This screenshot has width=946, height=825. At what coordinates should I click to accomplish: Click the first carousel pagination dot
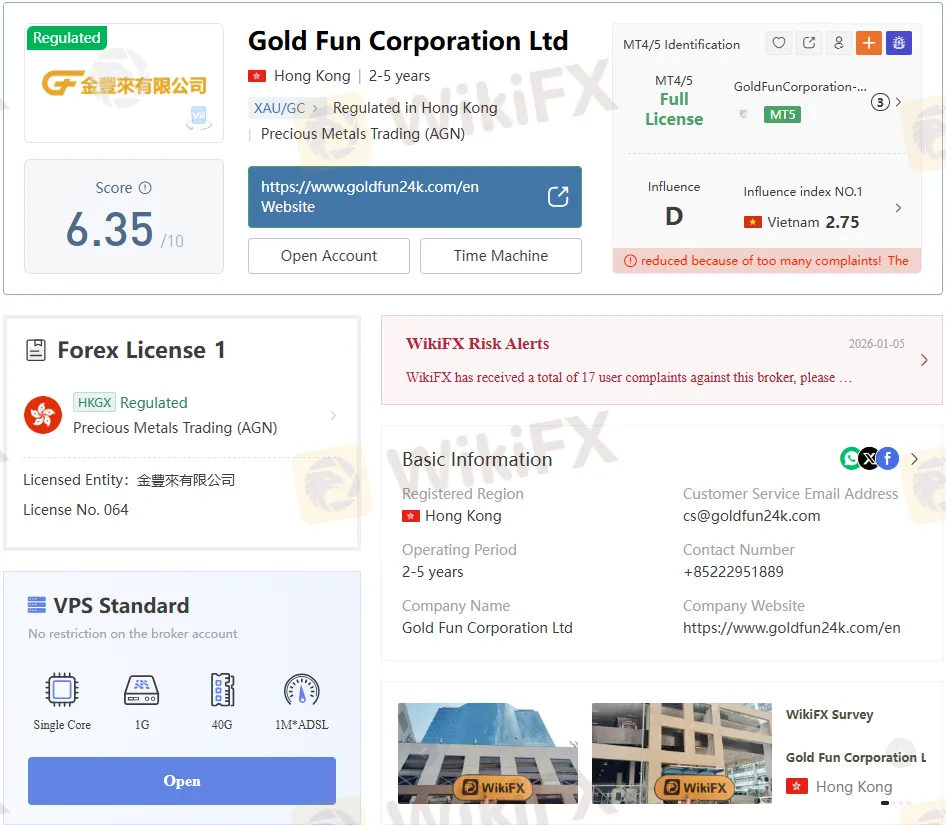tap(884, 803)
